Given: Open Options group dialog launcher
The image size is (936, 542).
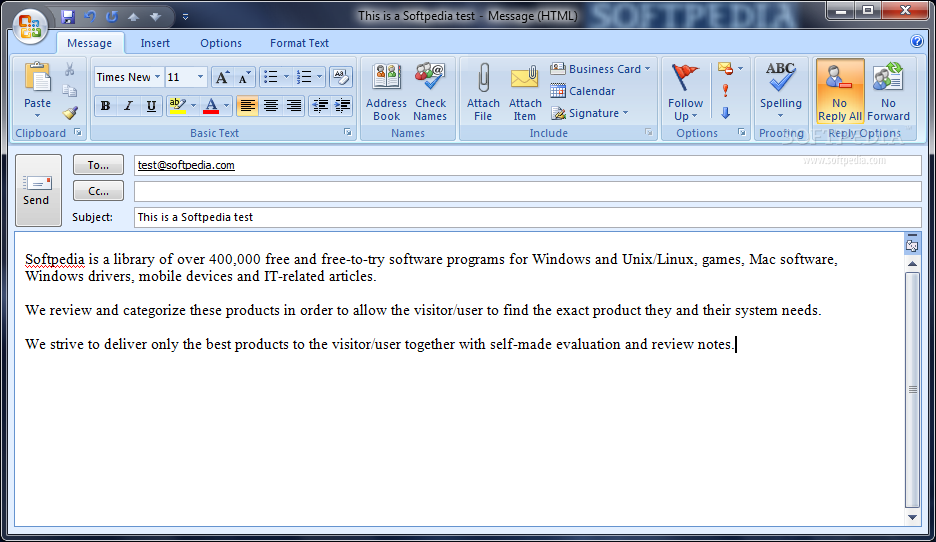Looking at the screenshot, I should coord(741,133).
